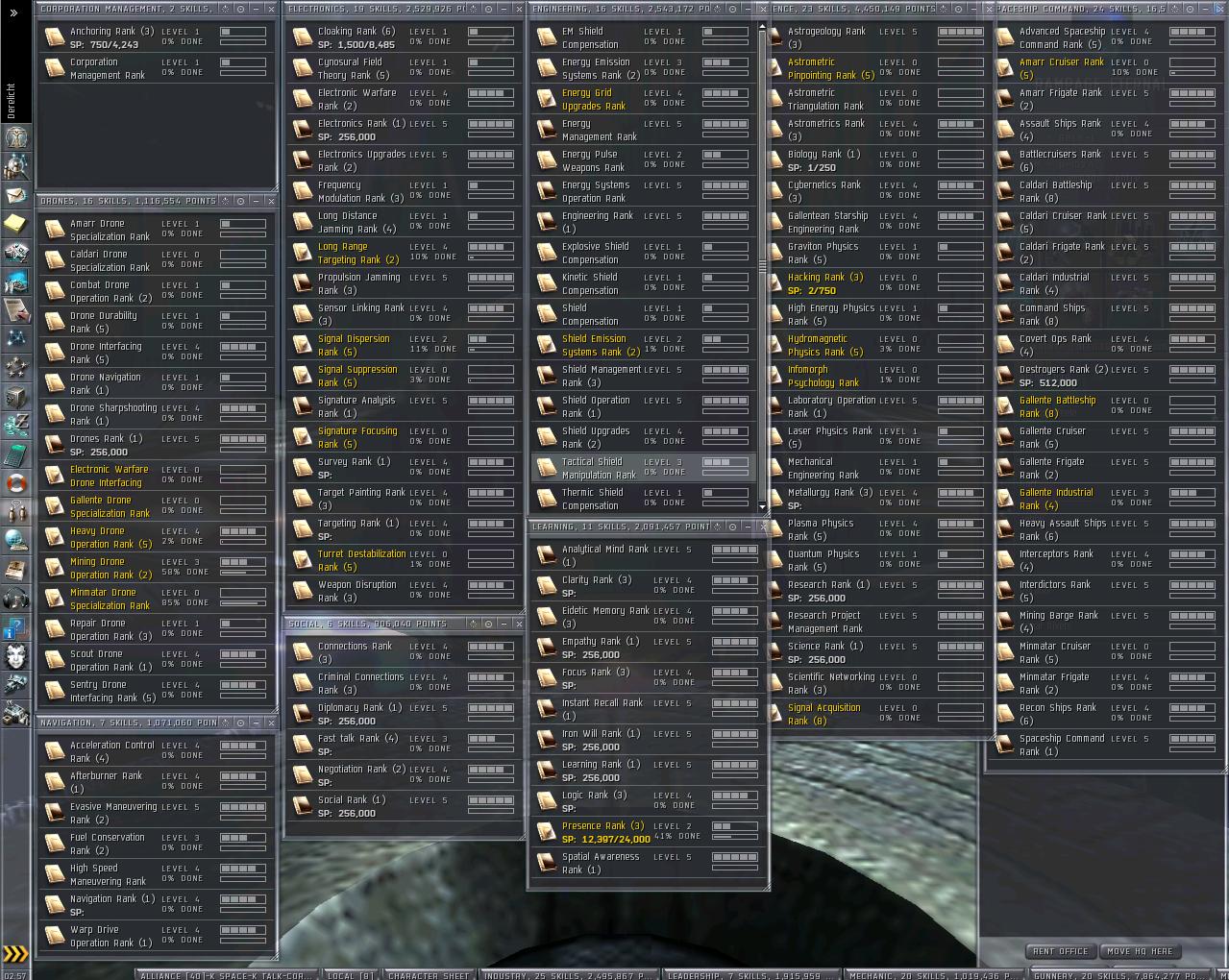Select Amarr Cruiser Rank skill
This screenshot has height=980, width=1229.
1107,68
